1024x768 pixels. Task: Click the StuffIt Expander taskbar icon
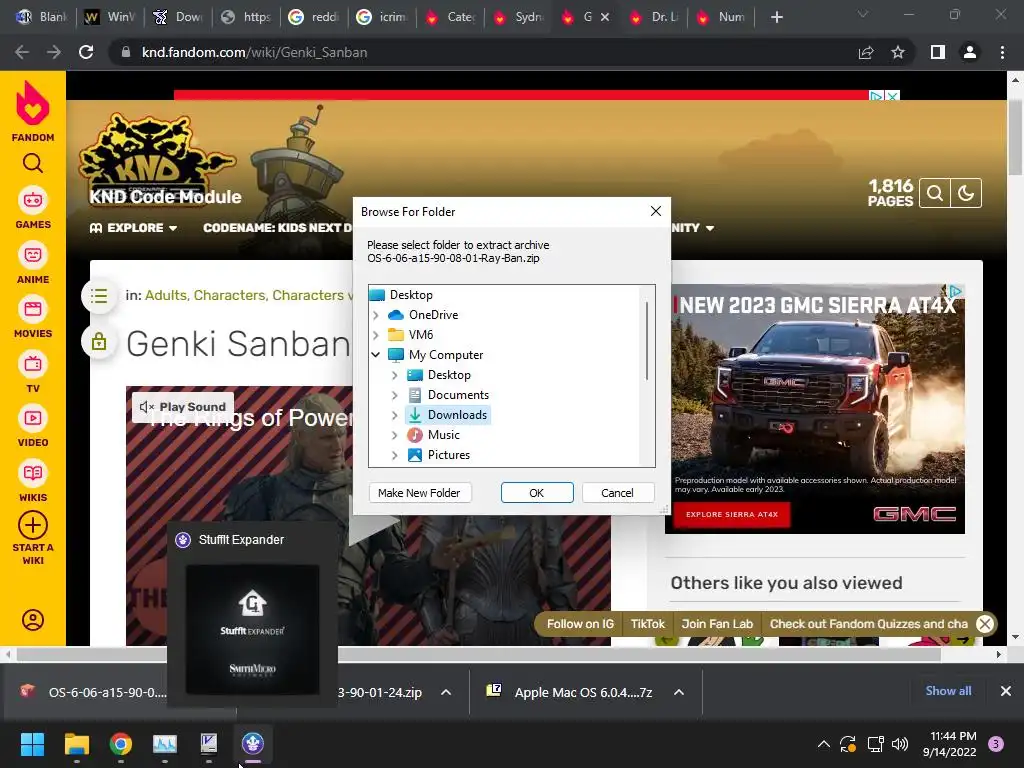[253, 744]
